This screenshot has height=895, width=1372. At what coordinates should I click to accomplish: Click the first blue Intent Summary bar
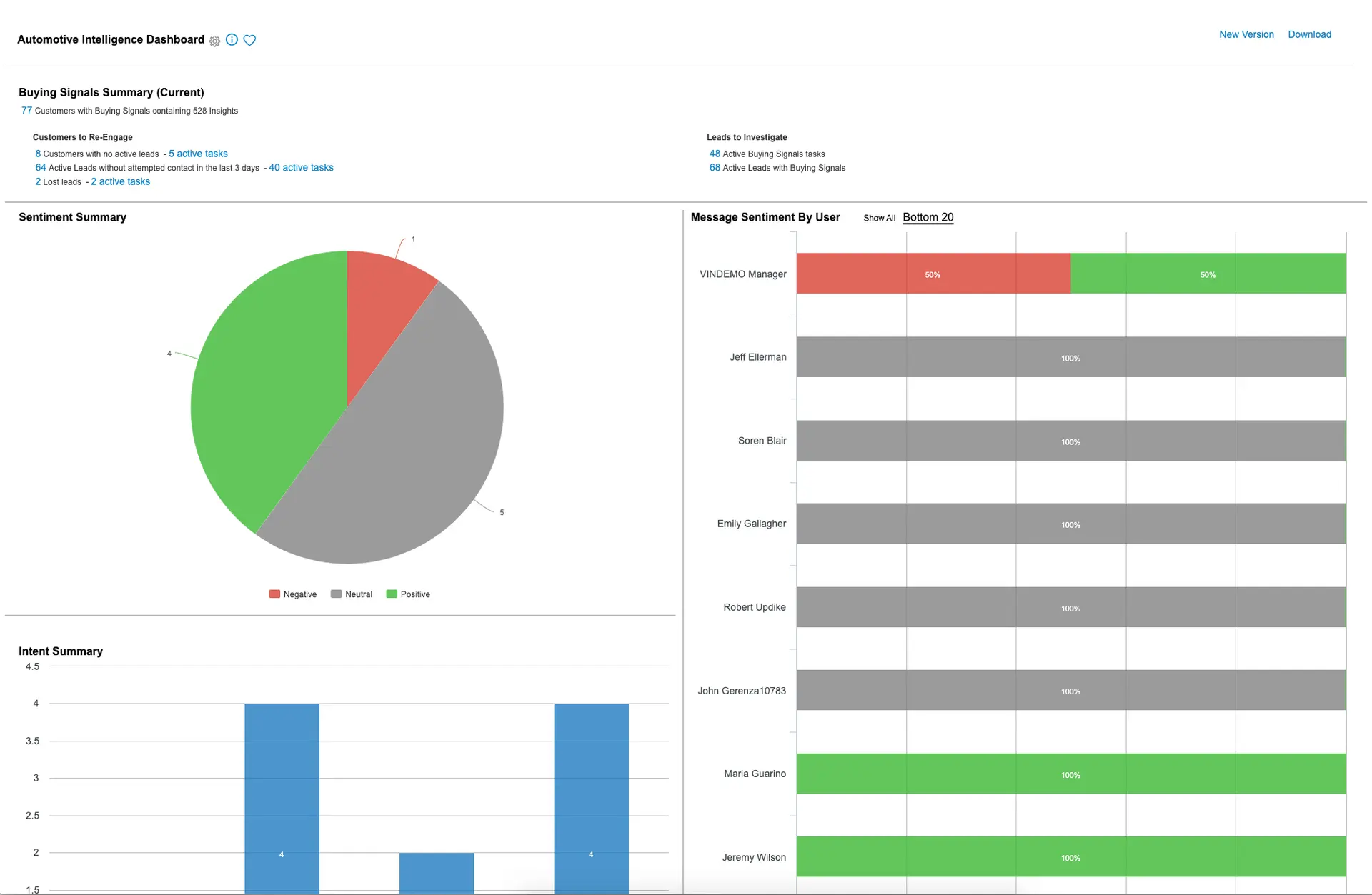coord(282,793)
